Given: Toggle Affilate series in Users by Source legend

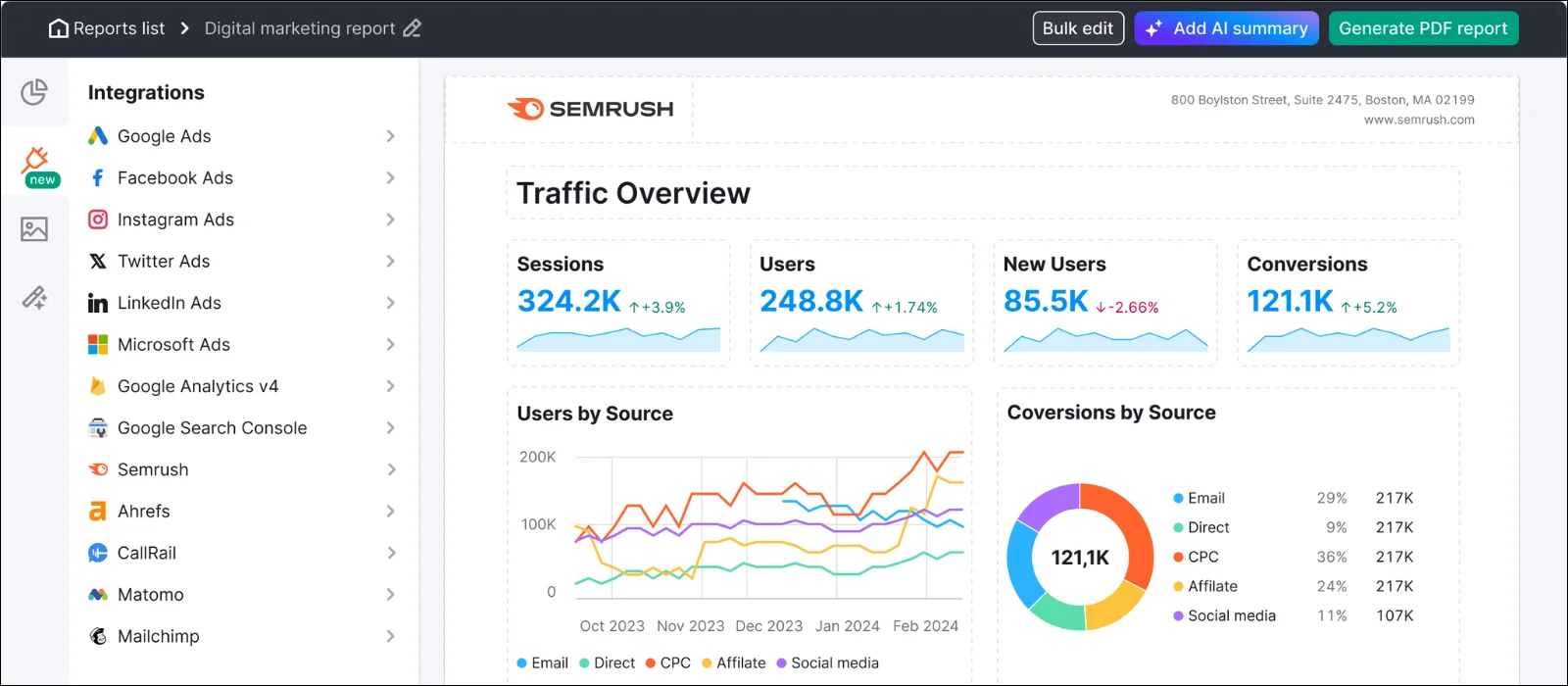Looking at the screenshot, I should click(733, 663).
